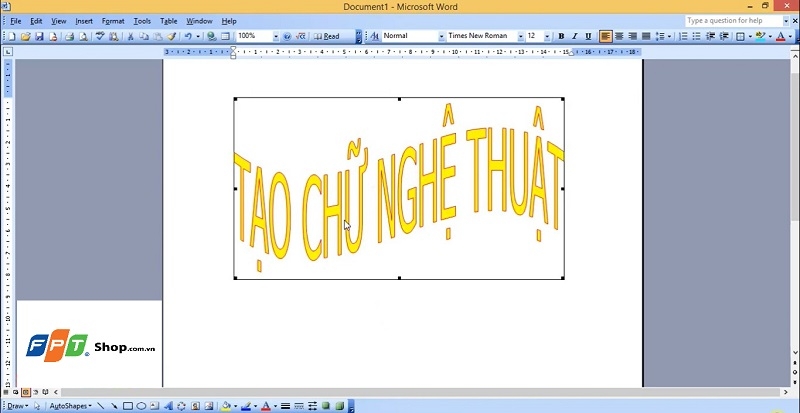Viewport: 800px width, 413px height.
Task: Open the Tools menu
Action: point(142,21)
